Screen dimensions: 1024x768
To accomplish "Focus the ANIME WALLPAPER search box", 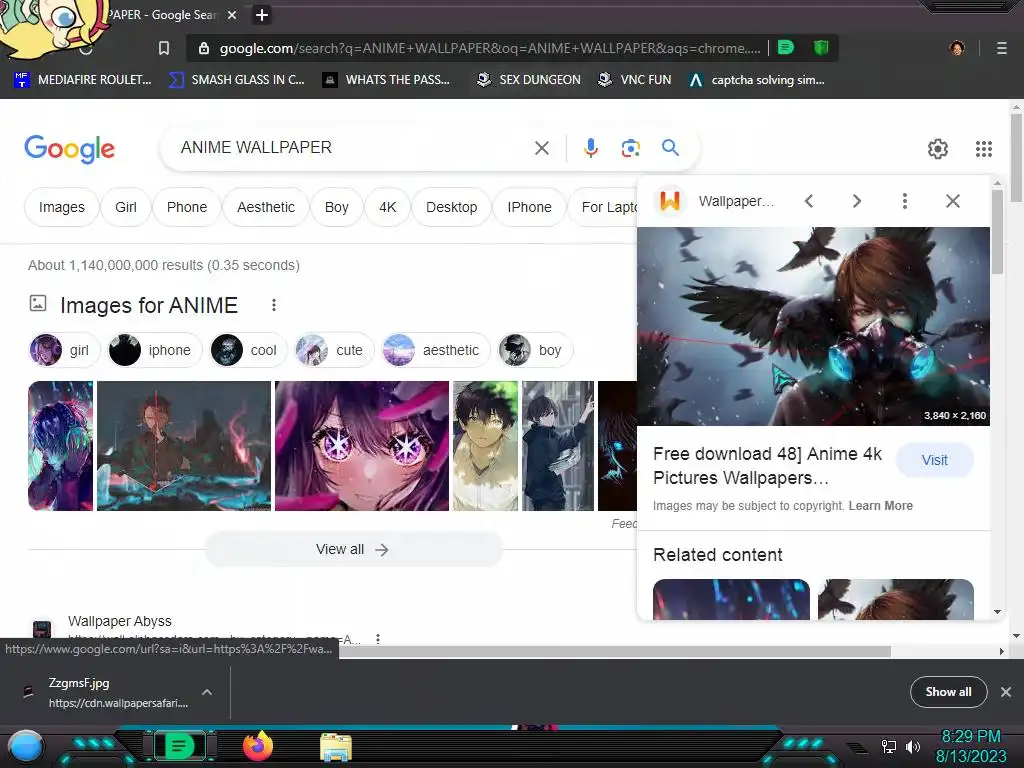I will (353, 148).
